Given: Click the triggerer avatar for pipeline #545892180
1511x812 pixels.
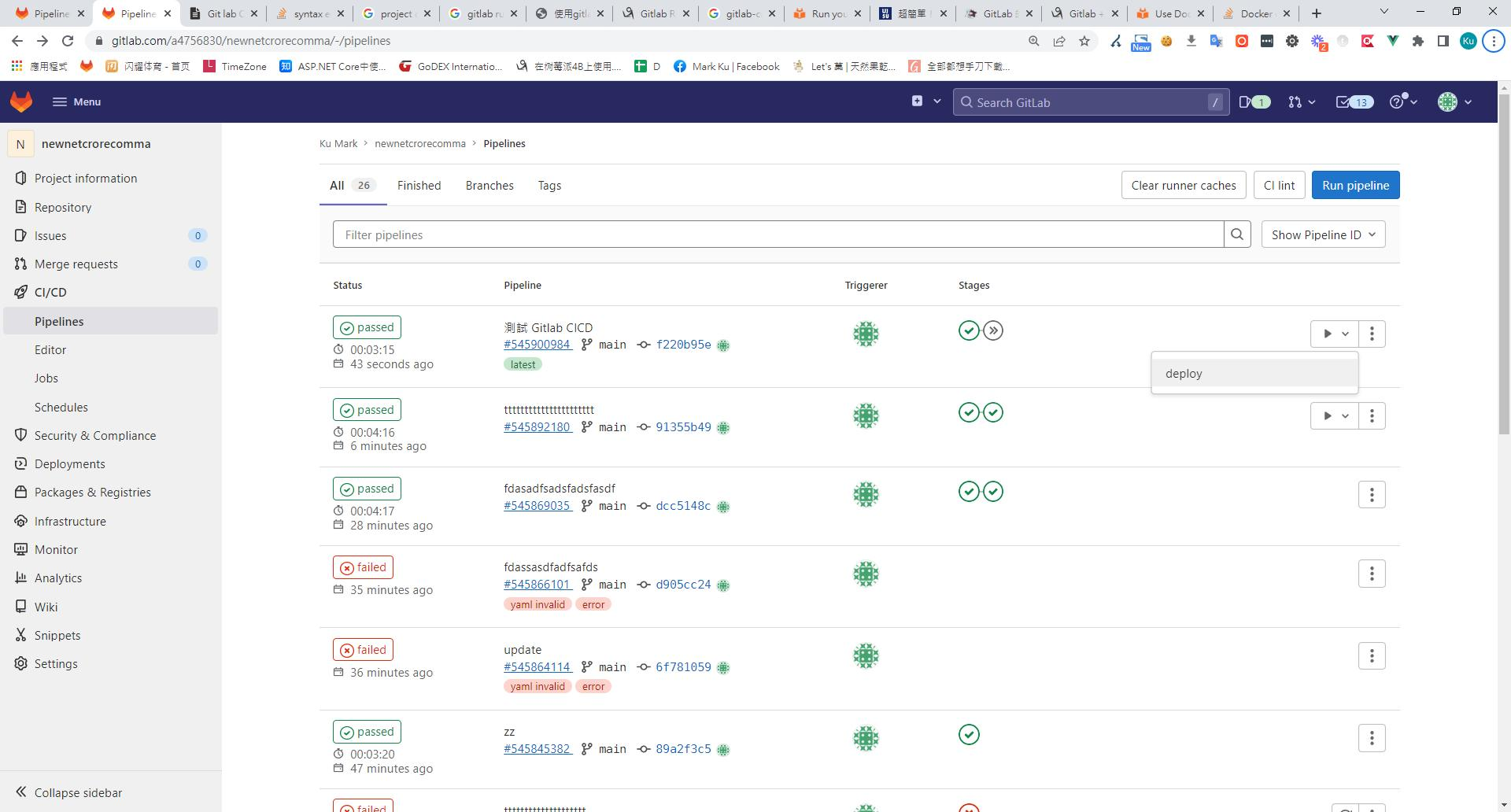Looking at the screenshot, I should click(x=866, y=416).
